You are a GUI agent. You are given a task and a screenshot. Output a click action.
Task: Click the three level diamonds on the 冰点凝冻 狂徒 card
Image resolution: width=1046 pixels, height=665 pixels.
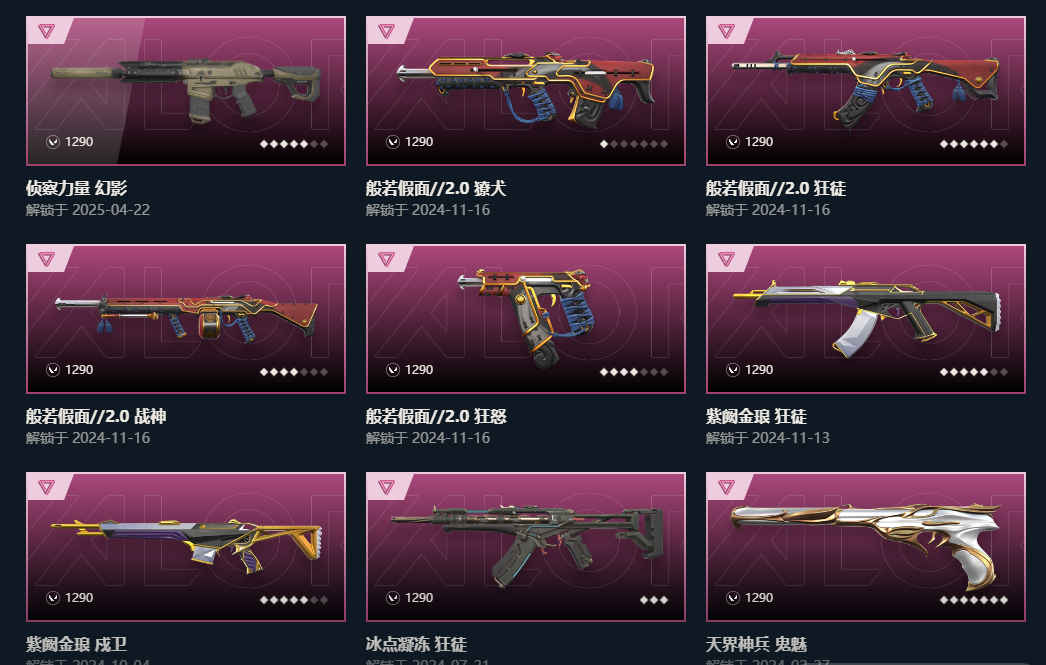654,600
